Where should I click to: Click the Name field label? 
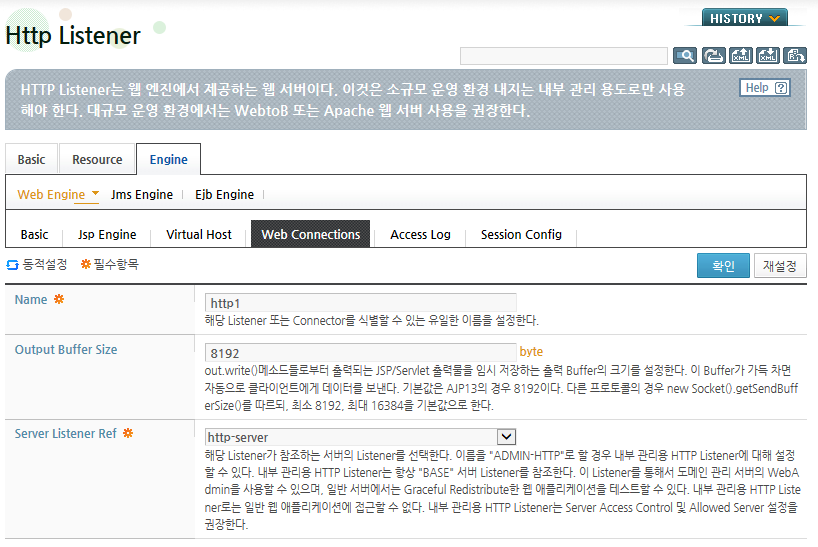tap(31, 300)
